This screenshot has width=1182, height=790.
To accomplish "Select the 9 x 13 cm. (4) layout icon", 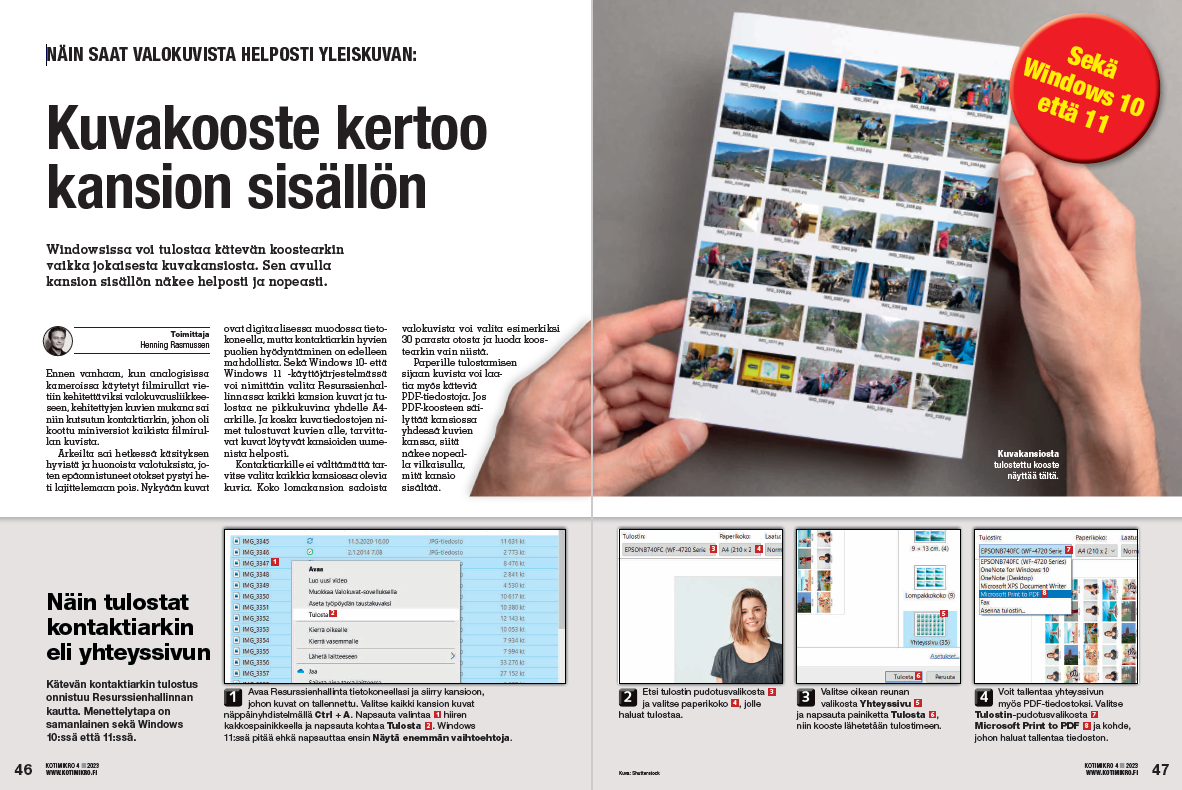I will point(929,537).
